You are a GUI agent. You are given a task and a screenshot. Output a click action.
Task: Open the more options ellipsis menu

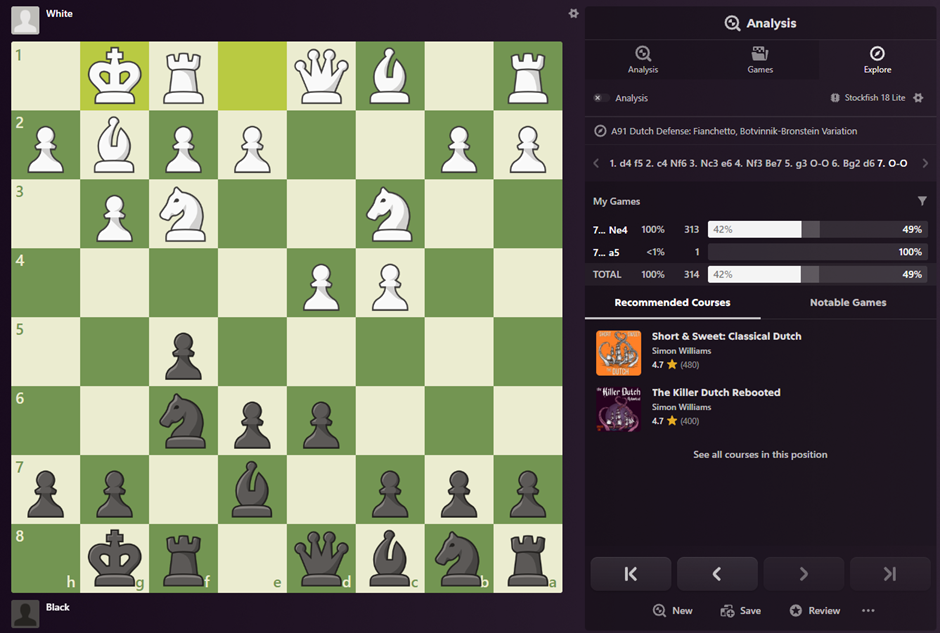tap(868, 610)
